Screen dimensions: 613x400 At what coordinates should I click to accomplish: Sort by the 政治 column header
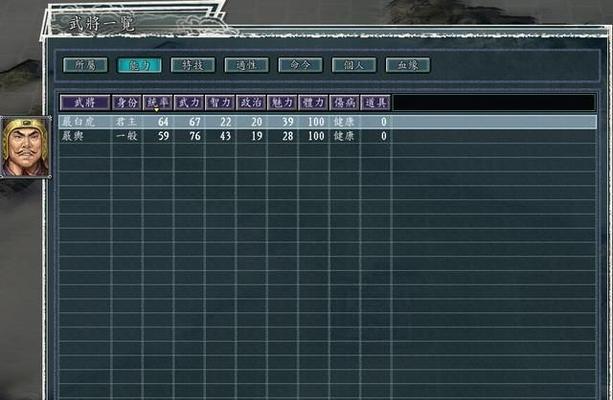tap(251, 103)
